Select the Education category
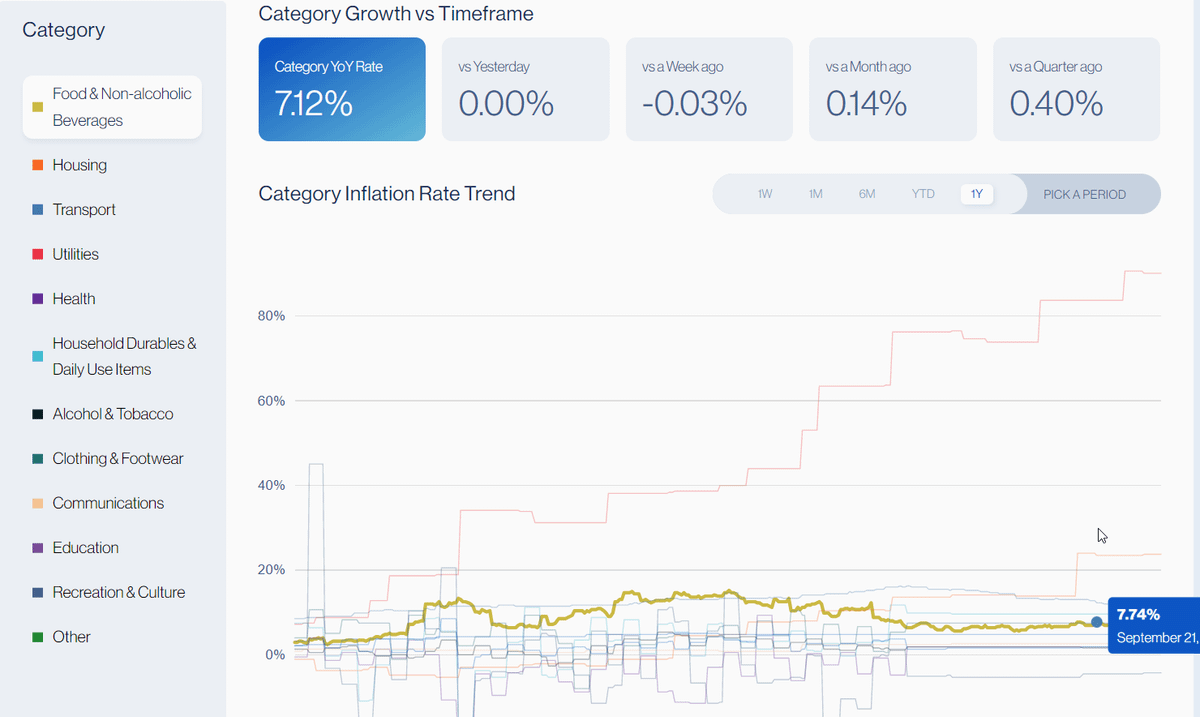The image size is (1200, 717). click(x=86, y=548)
